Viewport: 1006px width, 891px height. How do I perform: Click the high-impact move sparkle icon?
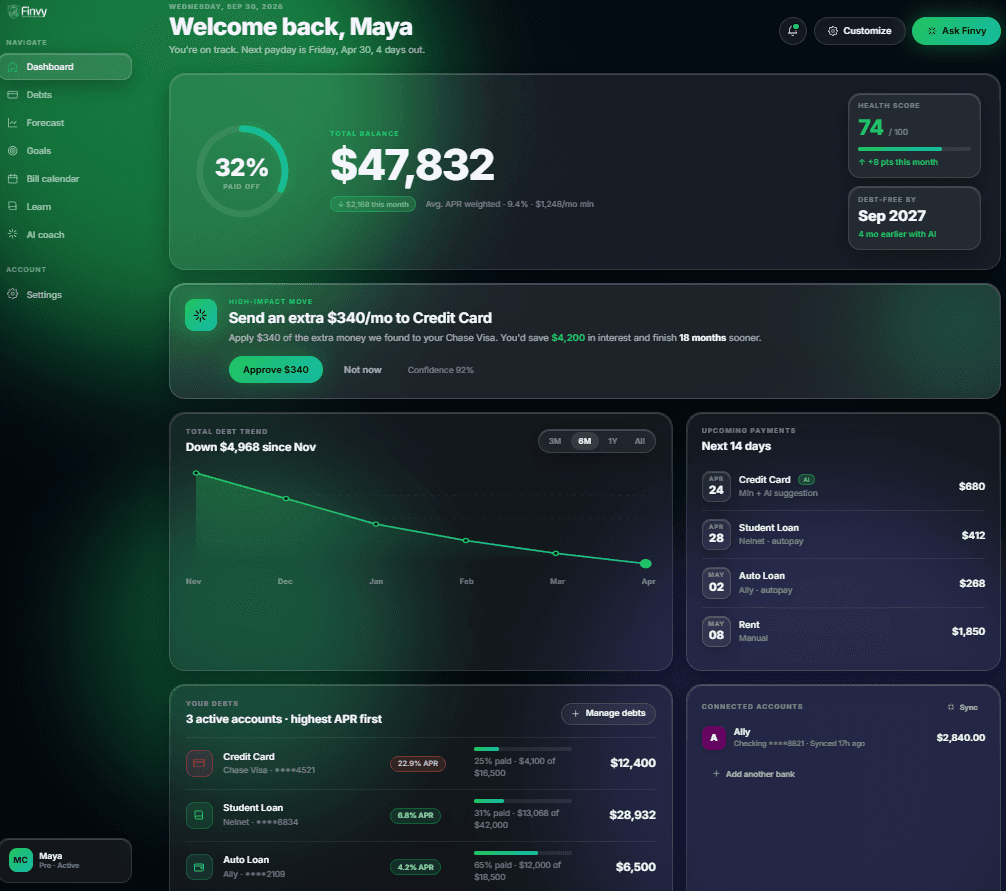click(x=200, y=315)
